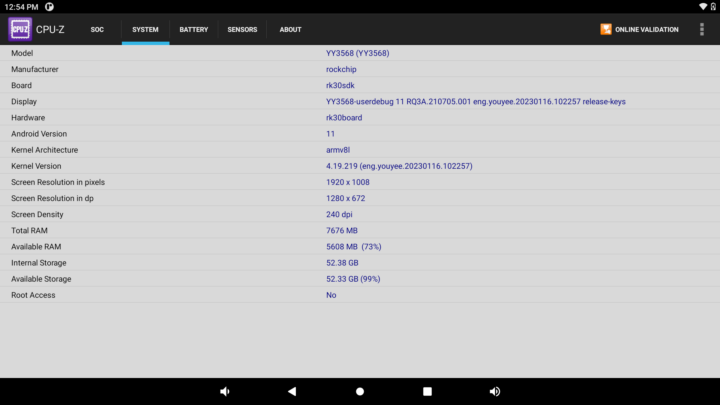Viewport: 720px width, 405px height.
Task: Click the Hardware label
Action: tap(28, 118)
